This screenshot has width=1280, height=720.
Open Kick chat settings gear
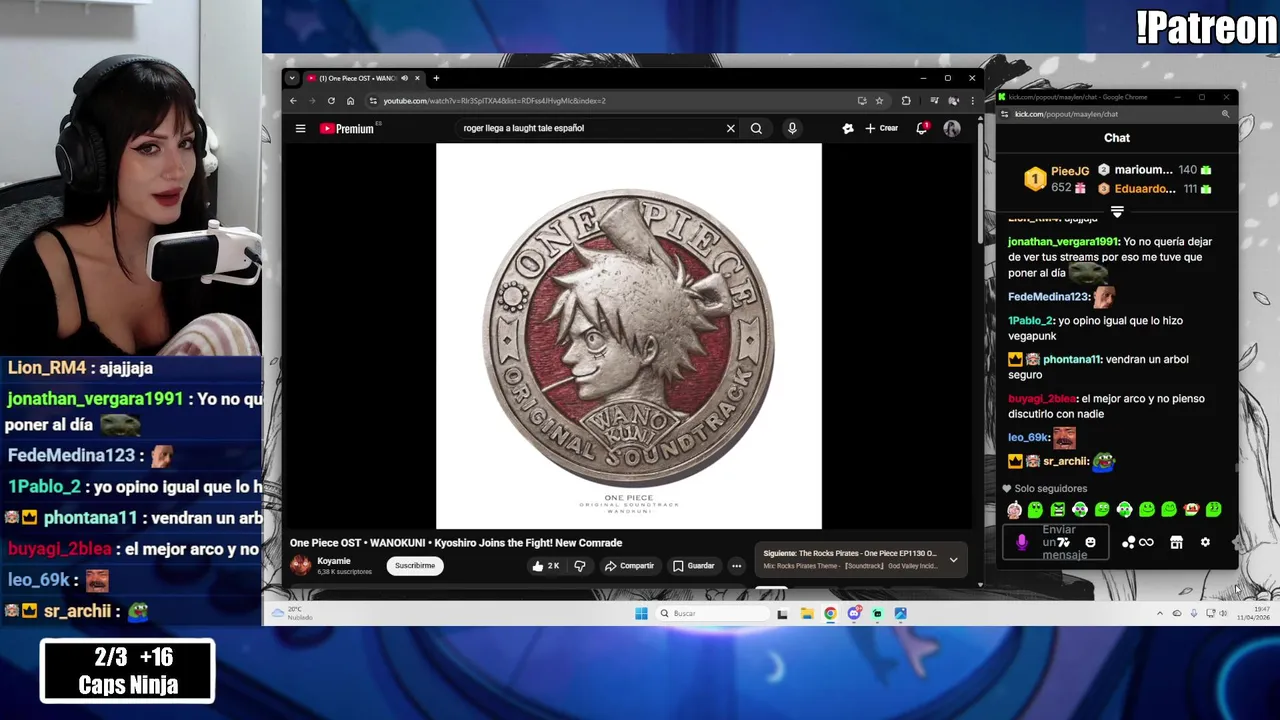pyautogui.click(x=1205, y=542)
